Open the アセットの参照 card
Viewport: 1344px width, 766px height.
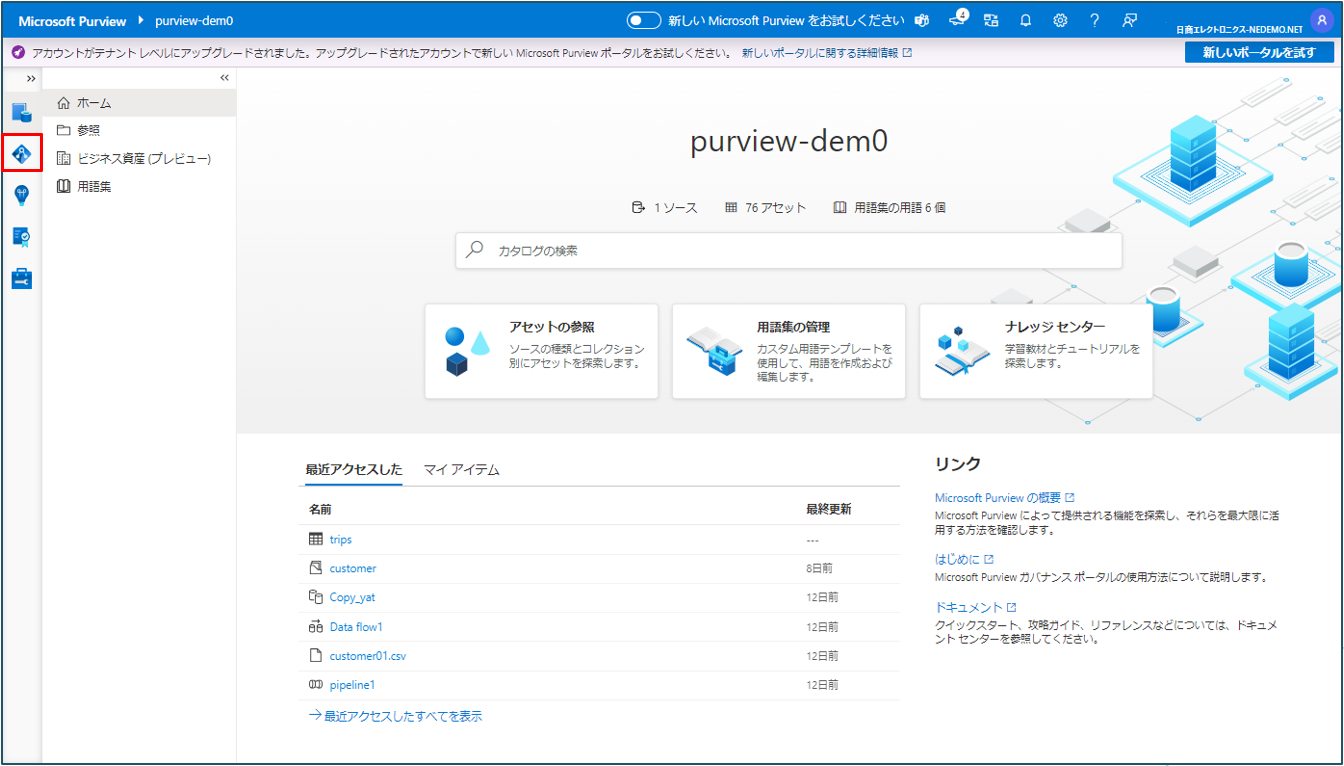pyautogui.click(x=541, y=351)
